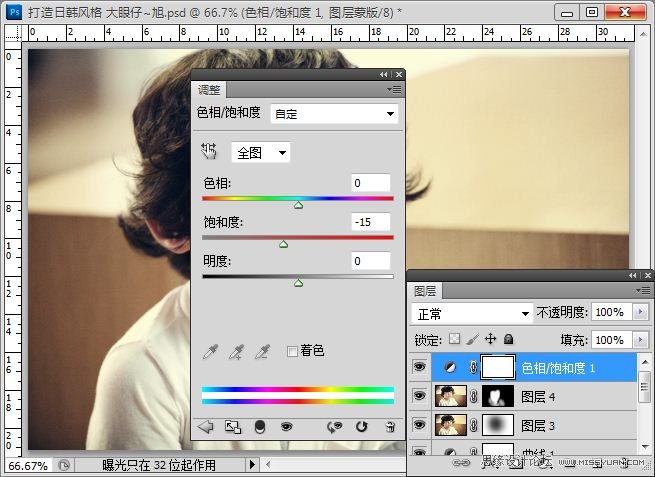Click the lock image pixels brush icon
Image resolution: width=655 pixels, height=477 pixels.
(472, 339)
